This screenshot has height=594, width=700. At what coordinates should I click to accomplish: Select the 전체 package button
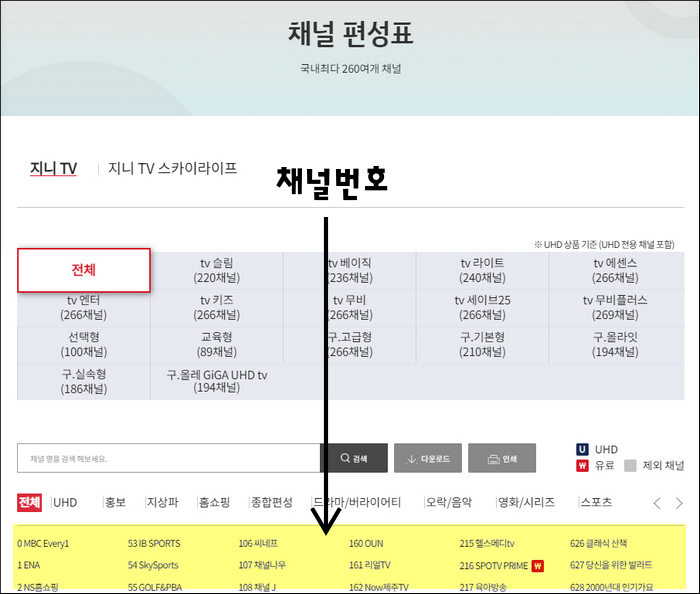[x=84, y=270]
